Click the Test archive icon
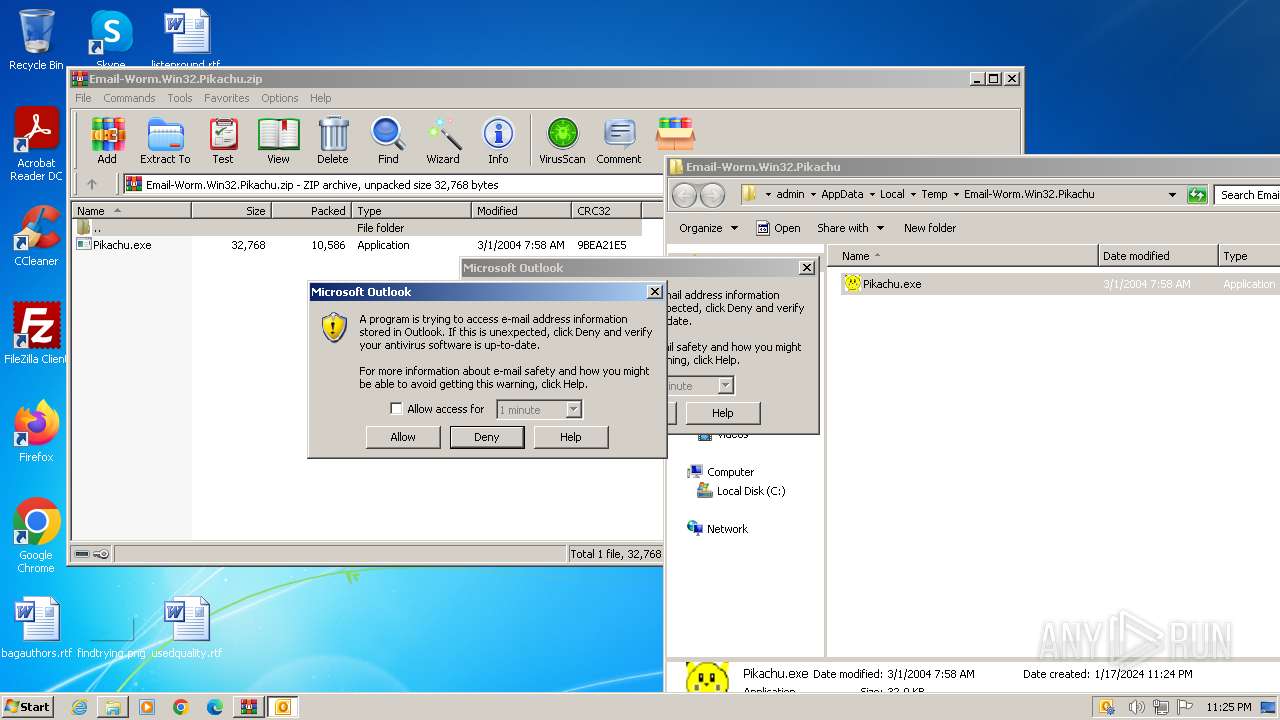 click(223, 141)
